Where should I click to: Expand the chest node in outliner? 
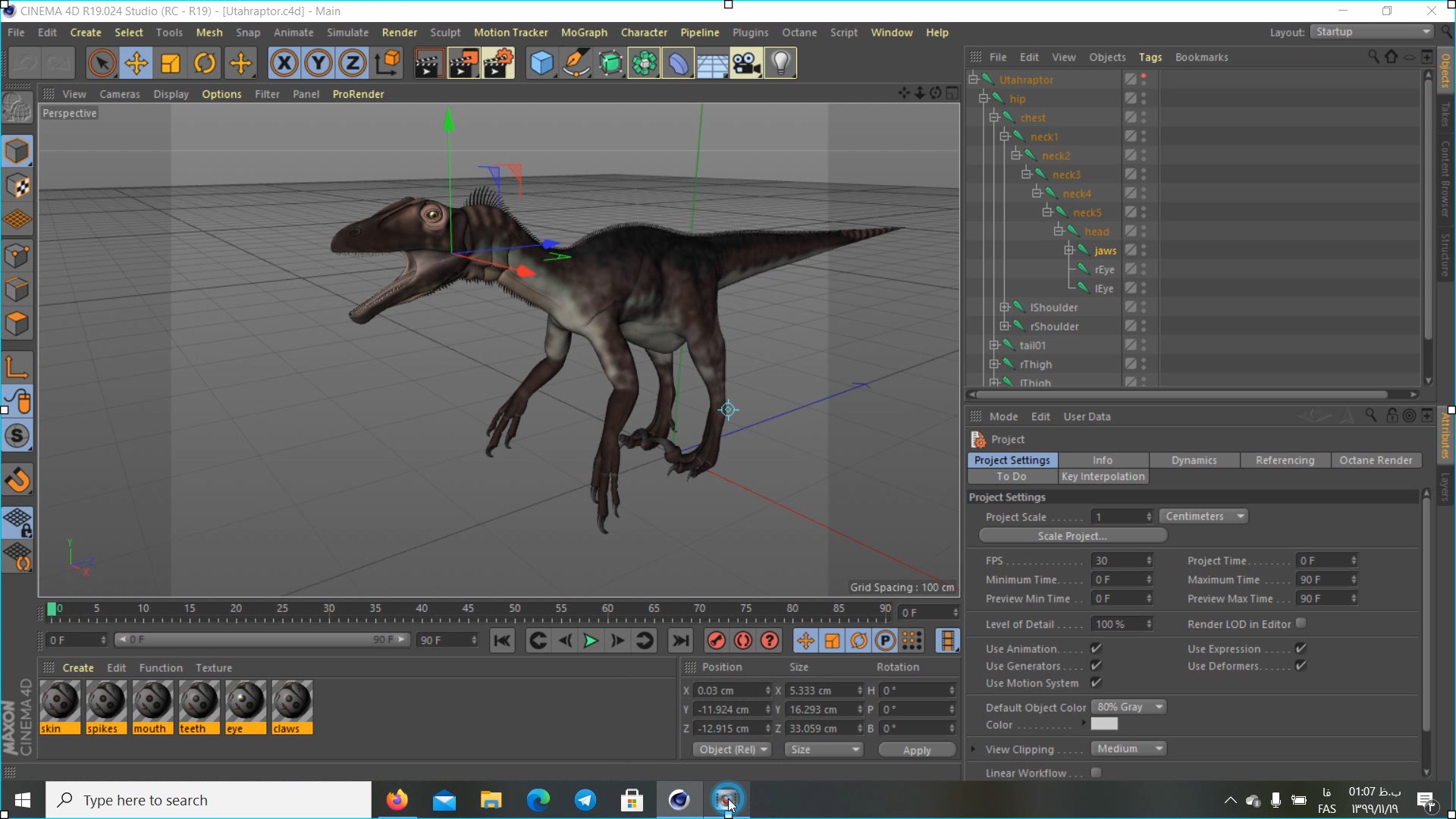pyautogui.click(x=994, y=117)
